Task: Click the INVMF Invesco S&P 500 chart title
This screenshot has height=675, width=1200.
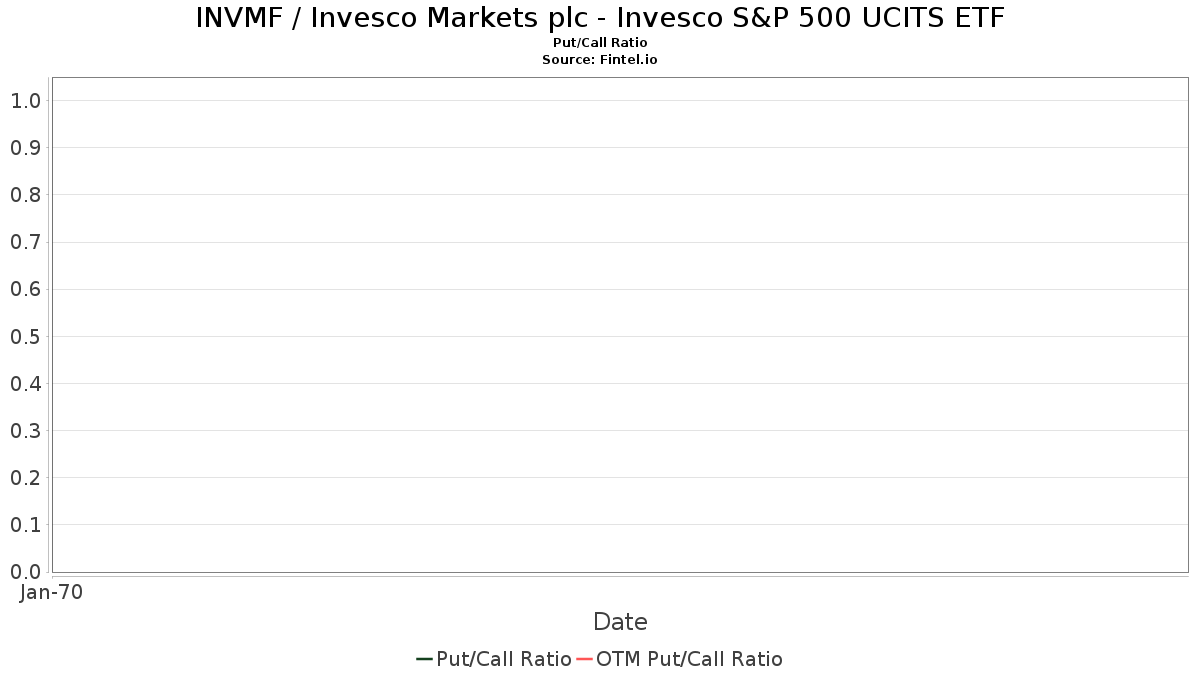Action: [x=600, y=18]
